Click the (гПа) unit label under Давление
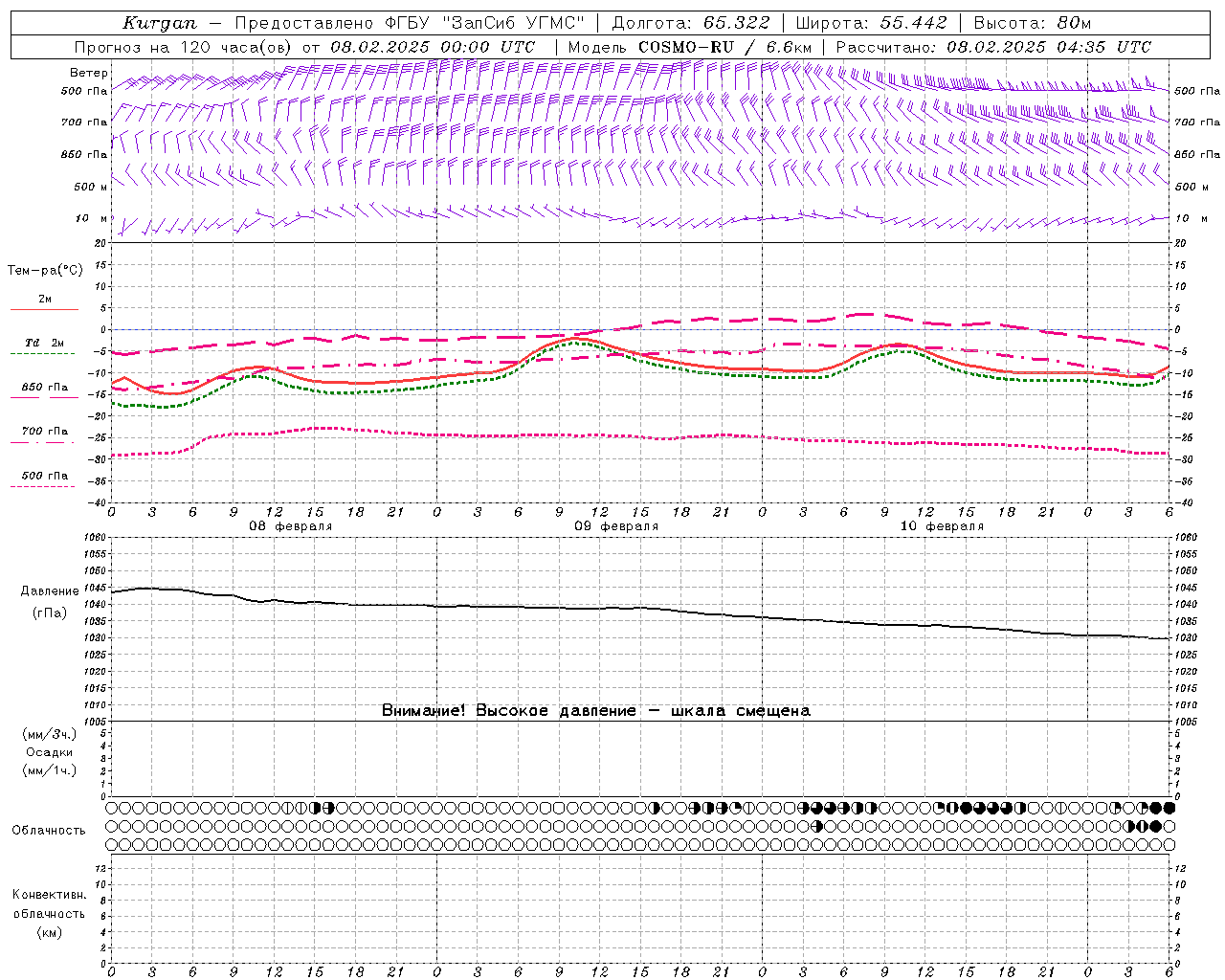This screenshot has height=980, width=1225. click(x=50, y=612)
